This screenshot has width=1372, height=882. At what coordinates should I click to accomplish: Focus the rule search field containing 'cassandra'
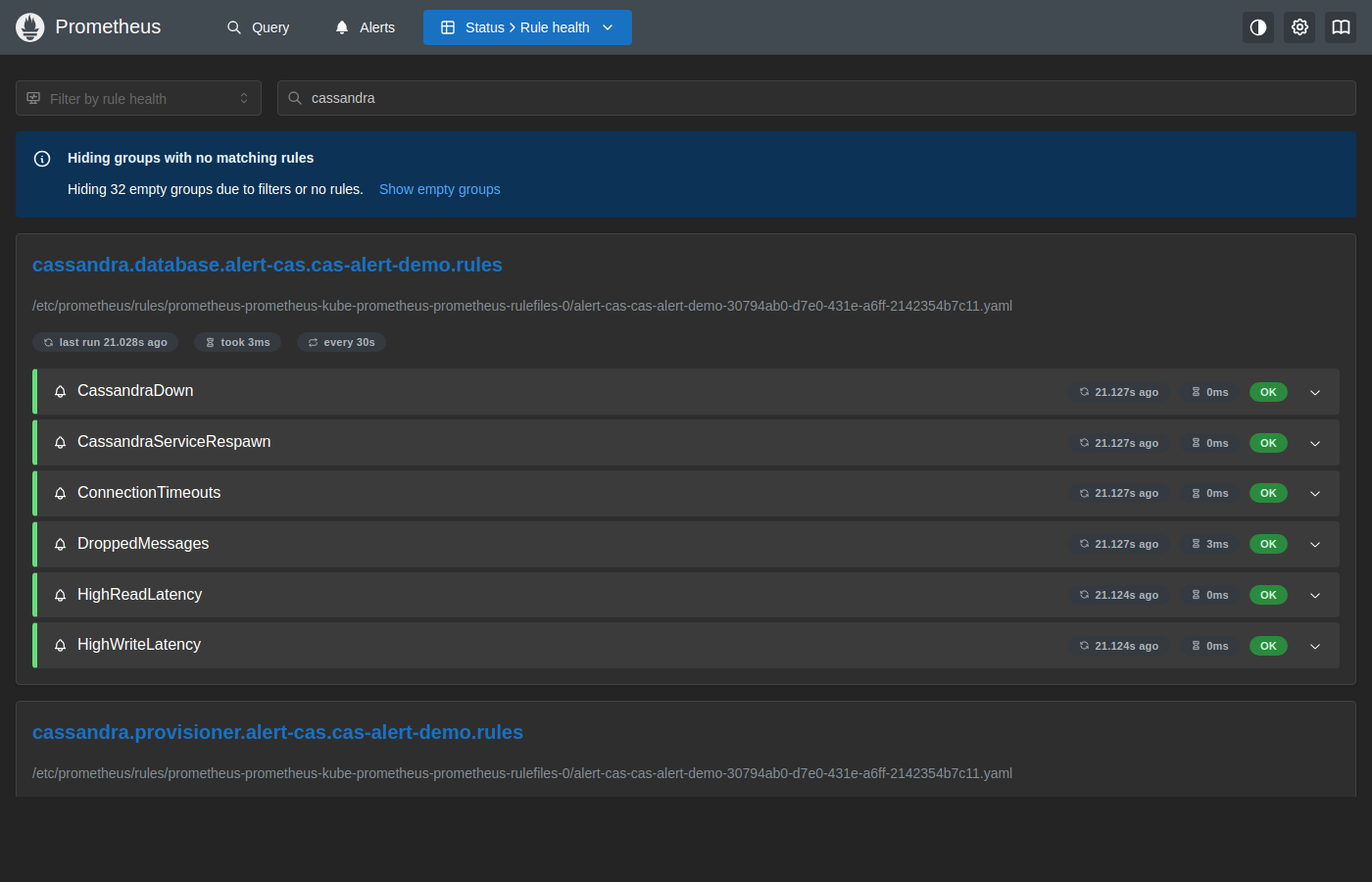click(816, 98)
